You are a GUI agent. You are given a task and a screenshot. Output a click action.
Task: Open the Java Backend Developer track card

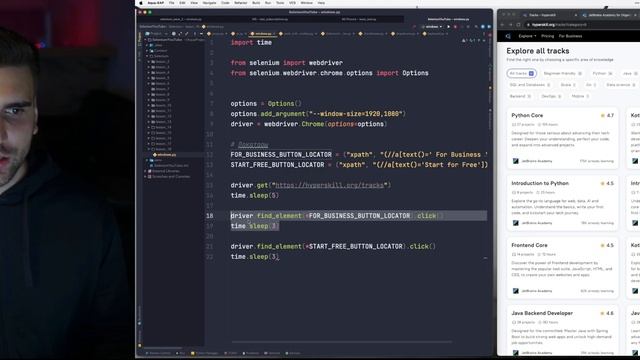pos(562,330)
